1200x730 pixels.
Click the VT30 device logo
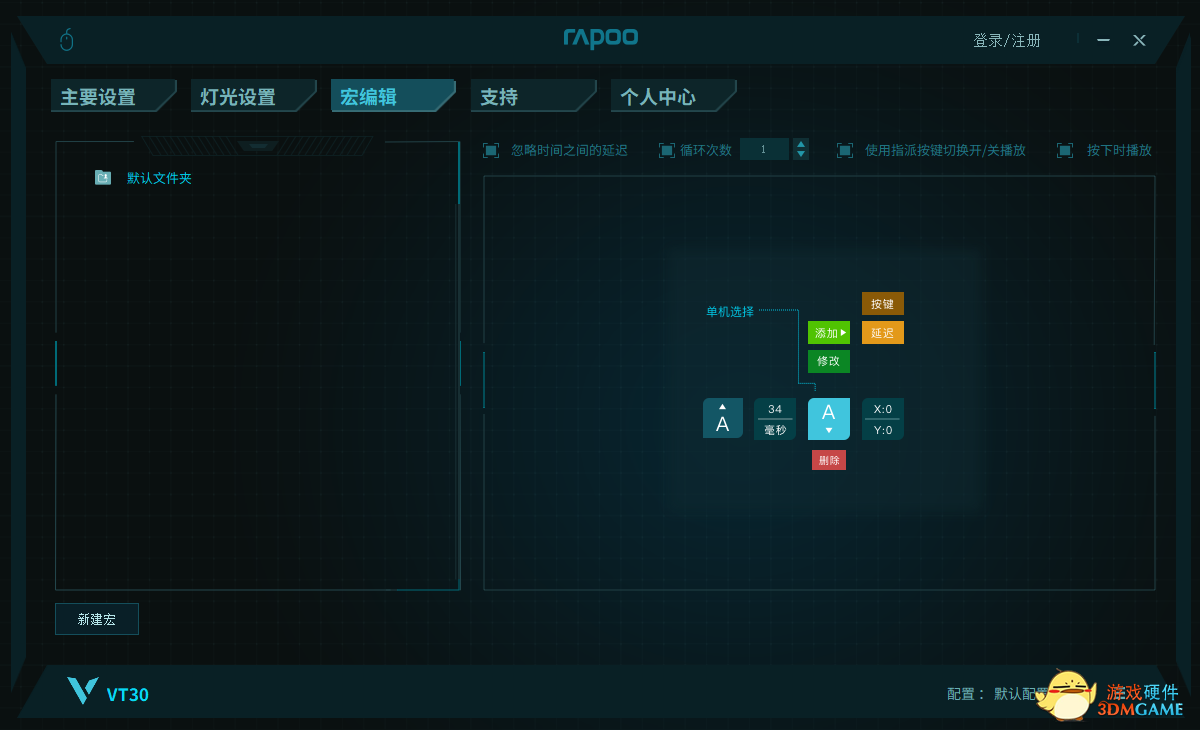click(108, 692)
